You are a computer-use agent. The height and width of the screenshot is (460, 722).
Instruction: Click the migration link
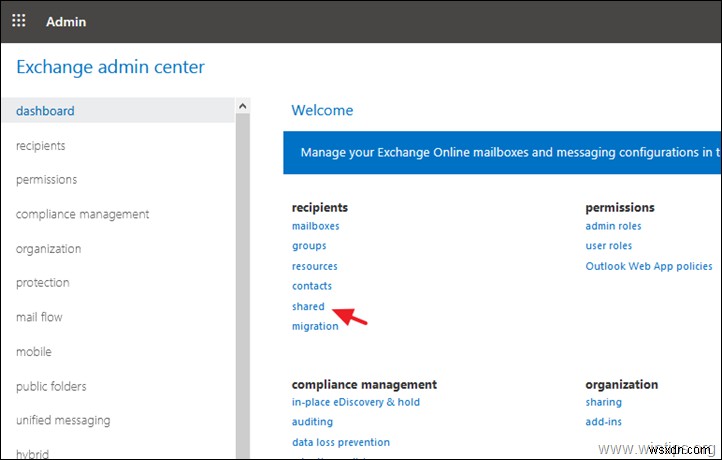315,326
